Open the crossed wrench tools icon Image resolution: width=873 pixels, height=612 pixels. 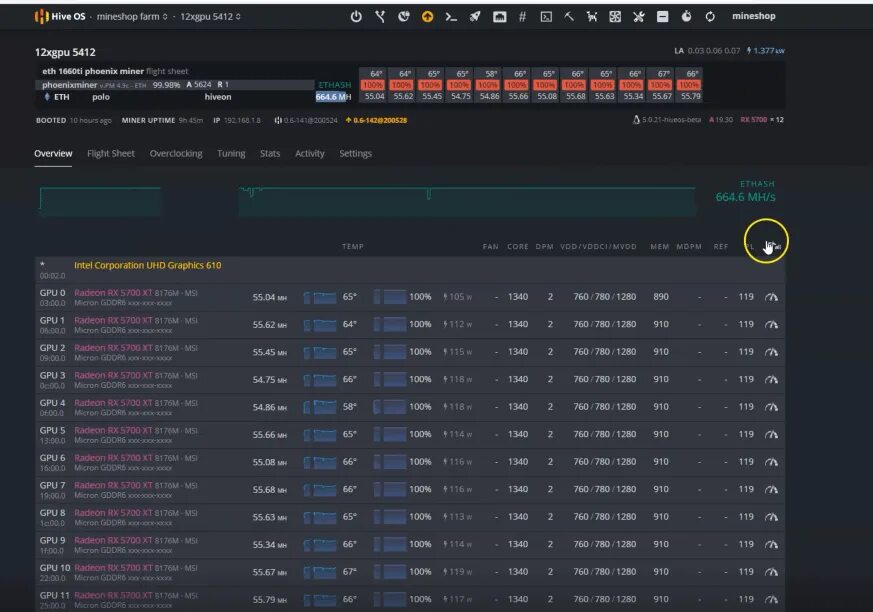639,17
